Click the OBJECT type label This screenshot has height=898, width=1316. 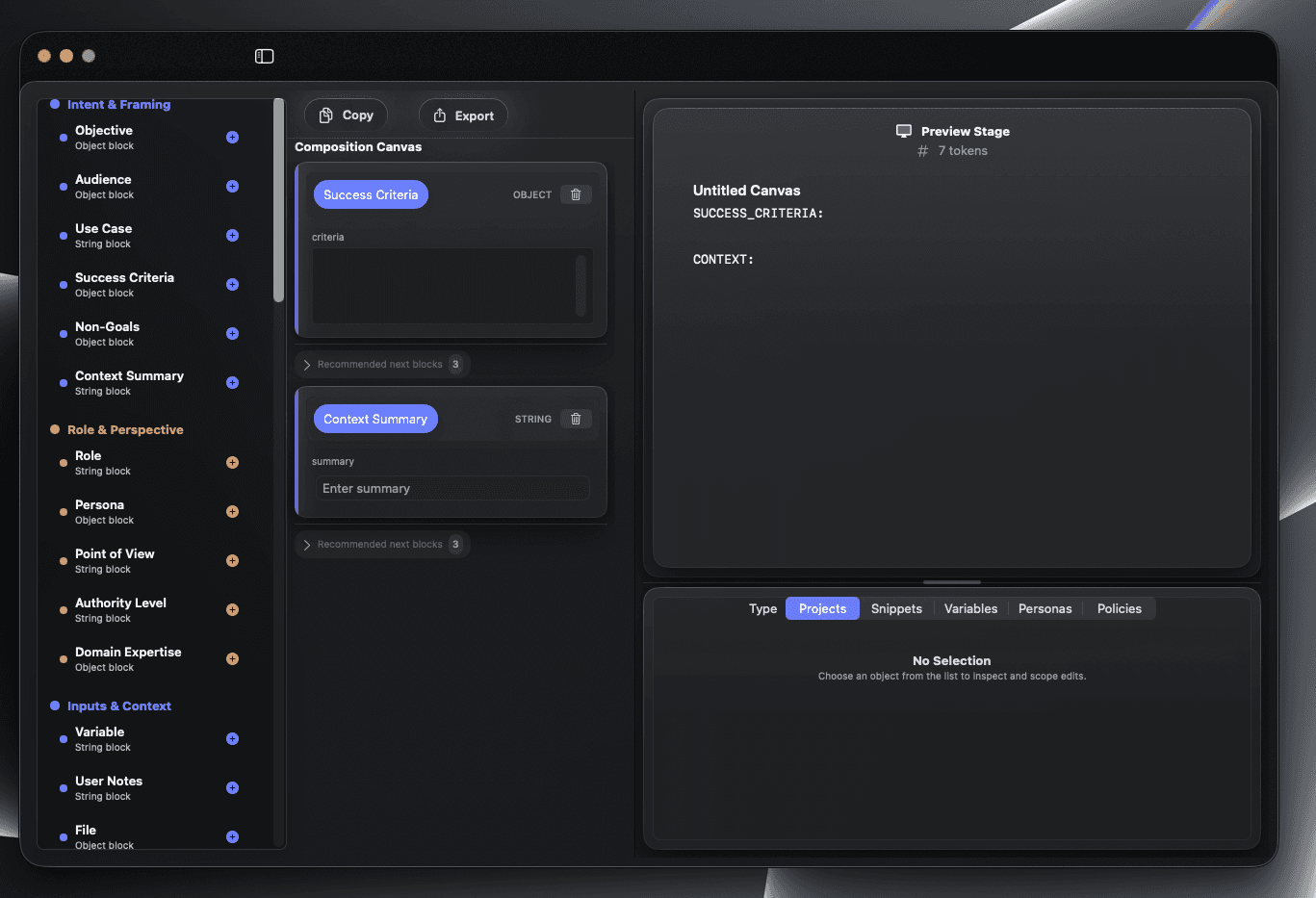tap(532, 194)
